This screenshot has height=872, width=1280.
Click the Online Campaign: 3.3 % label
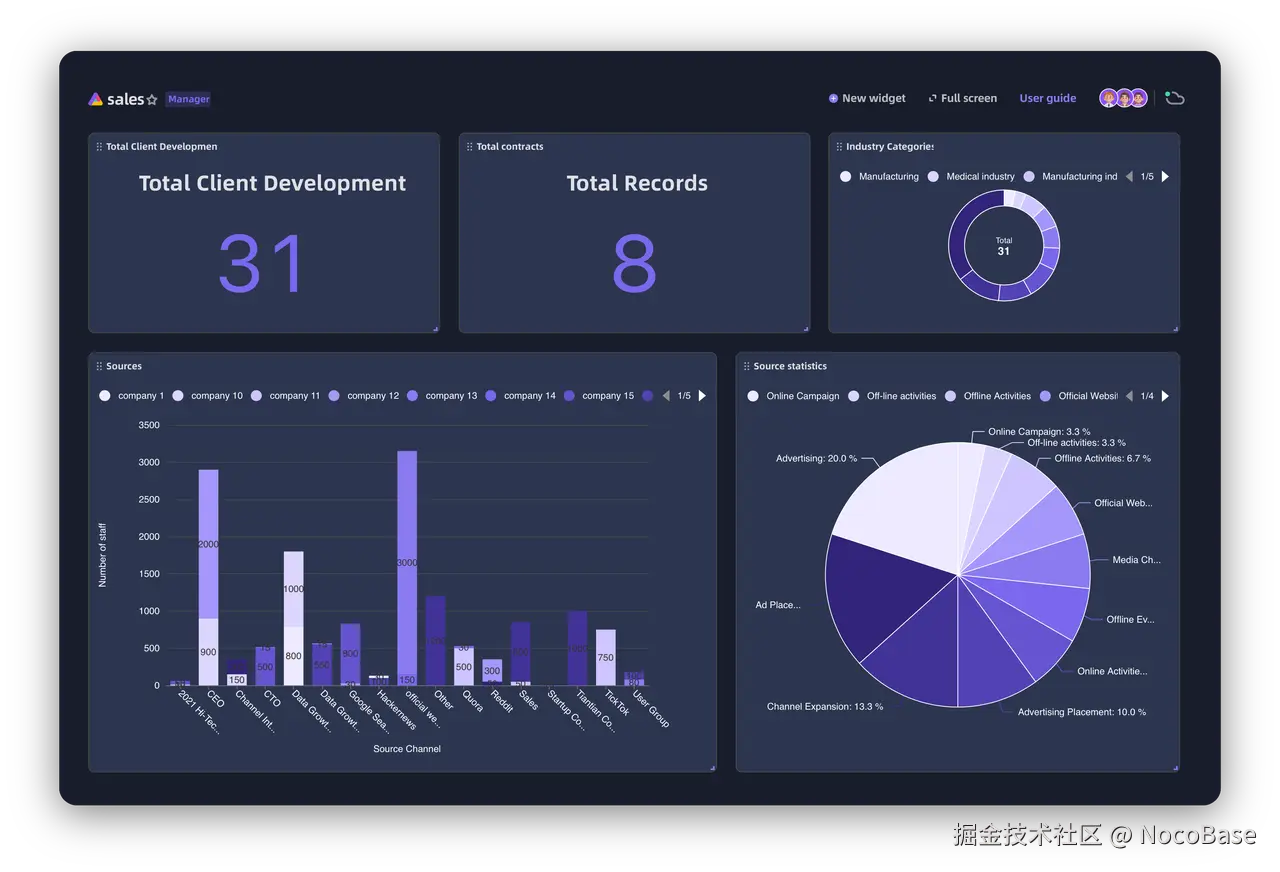1039,432
